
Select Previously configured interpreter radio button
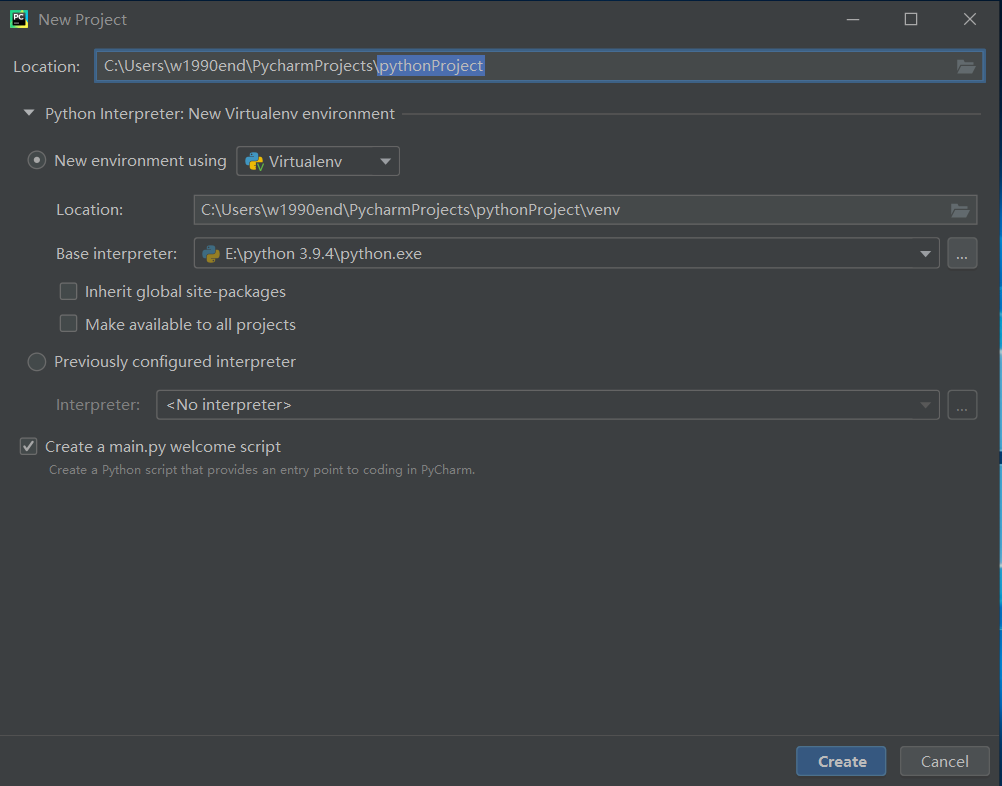[x=36, y=362]
